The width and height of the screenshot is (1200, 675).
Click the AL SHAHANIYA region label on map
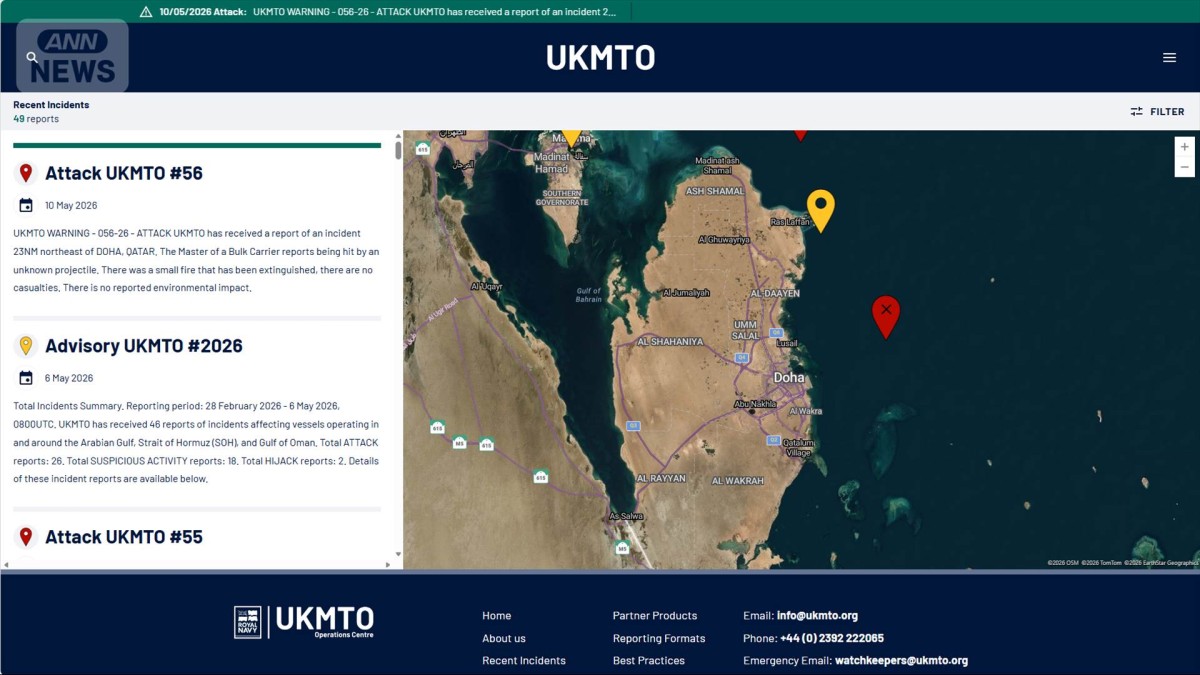670,342
